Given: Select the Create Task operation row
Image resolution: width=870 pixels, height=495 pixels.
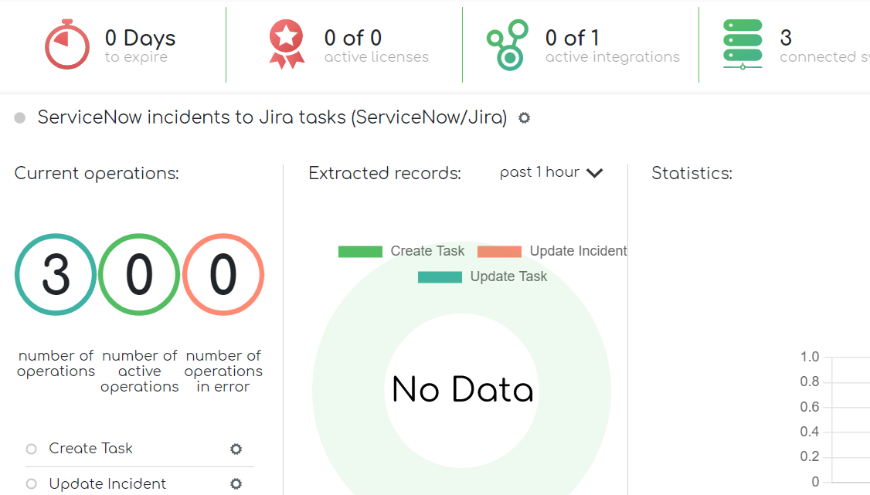Looking at the screenshot, I should click(x=139, y=449).
